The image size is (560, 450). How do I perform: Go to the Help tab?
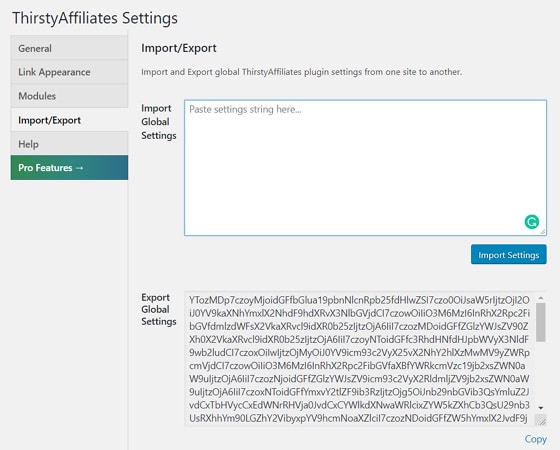click(69, 144)
